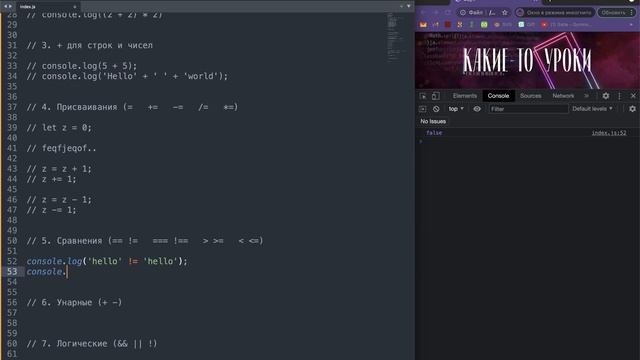Open the teal Gift bookmark

click(x=527, y=24)
